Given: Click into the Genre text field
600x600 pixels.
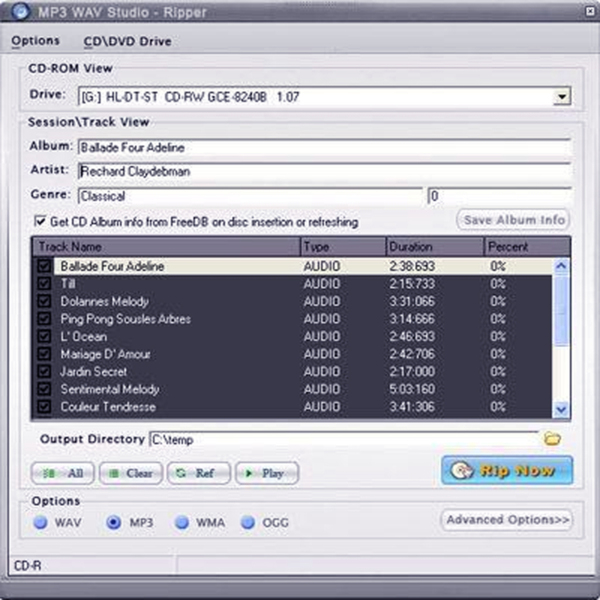Looking at the screenshot, I should tap(250, 196).
